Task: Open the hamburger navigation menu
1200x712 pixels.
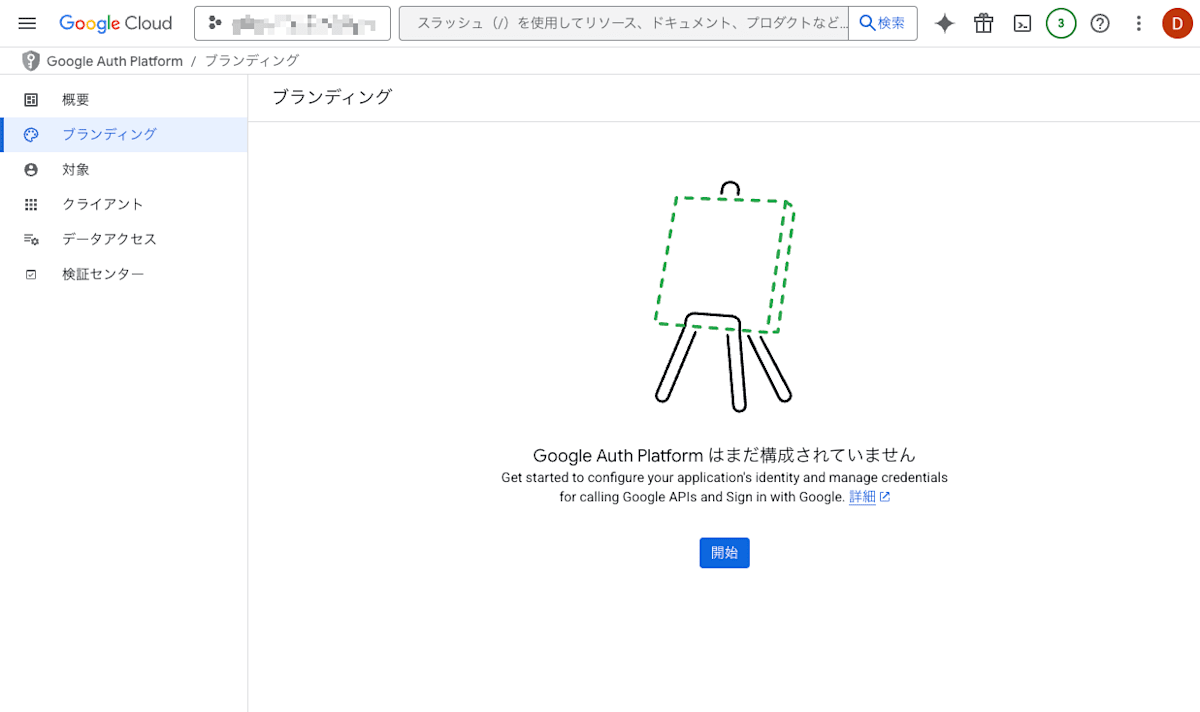Action: pos(27,23)
